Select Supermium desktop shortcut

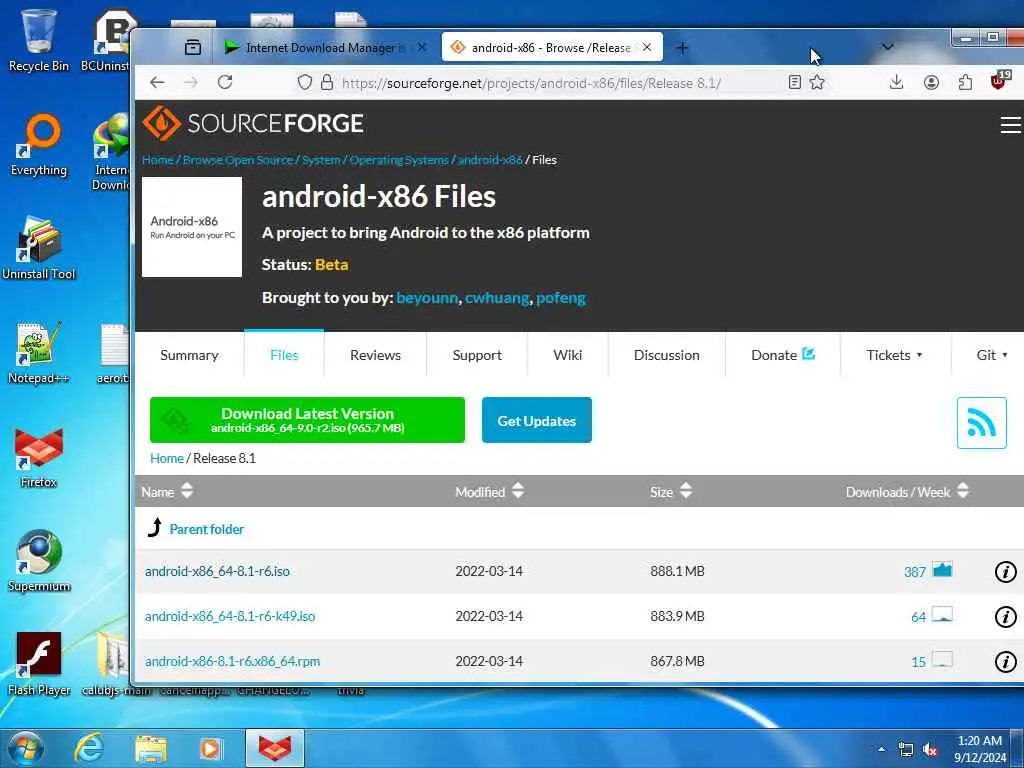39,562
